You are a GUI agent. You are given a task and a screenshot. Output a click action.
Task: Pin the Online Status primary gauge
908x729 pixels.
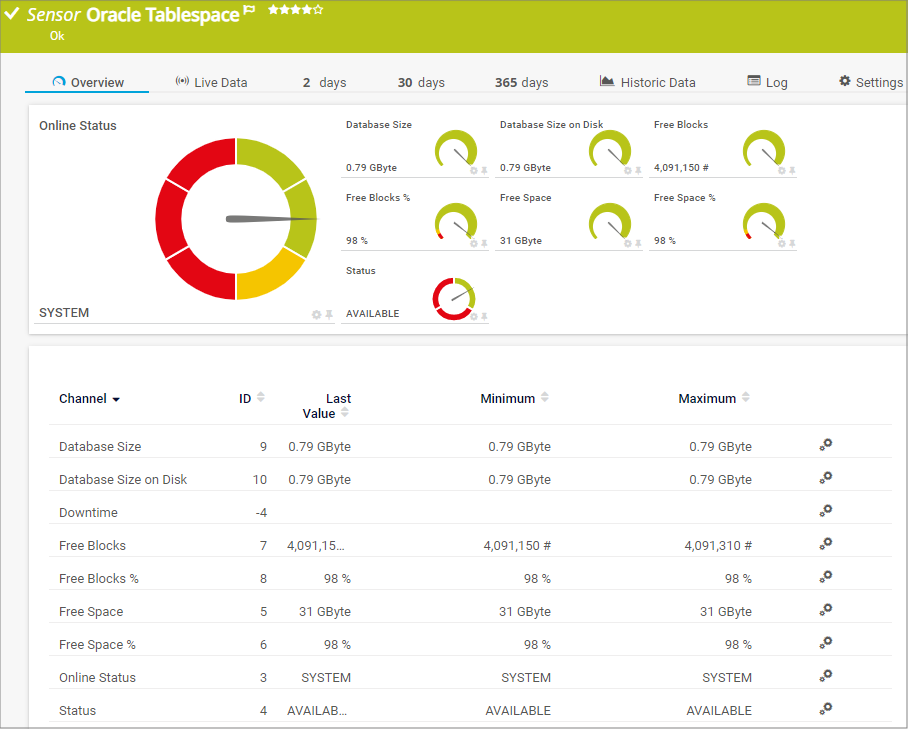pos(328,315)
